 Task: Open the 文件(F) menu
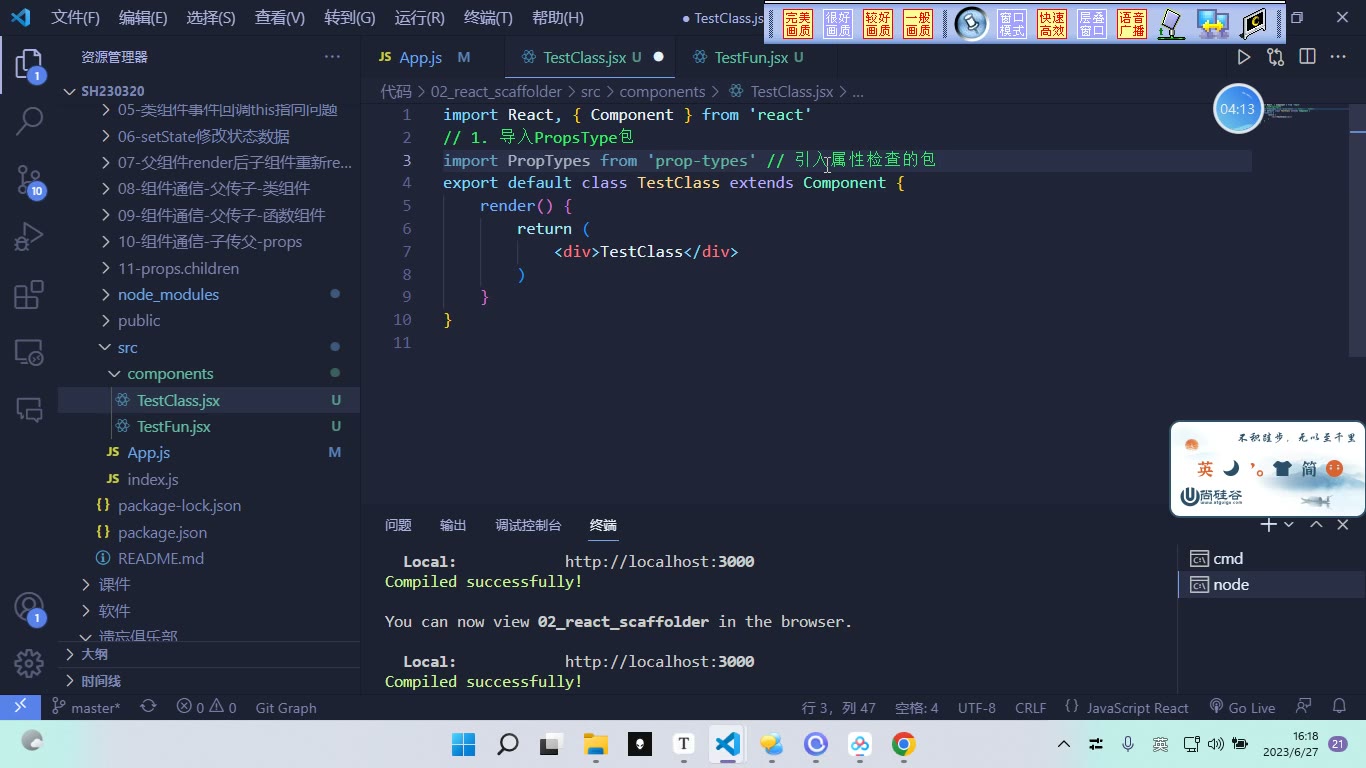[76, 18]
